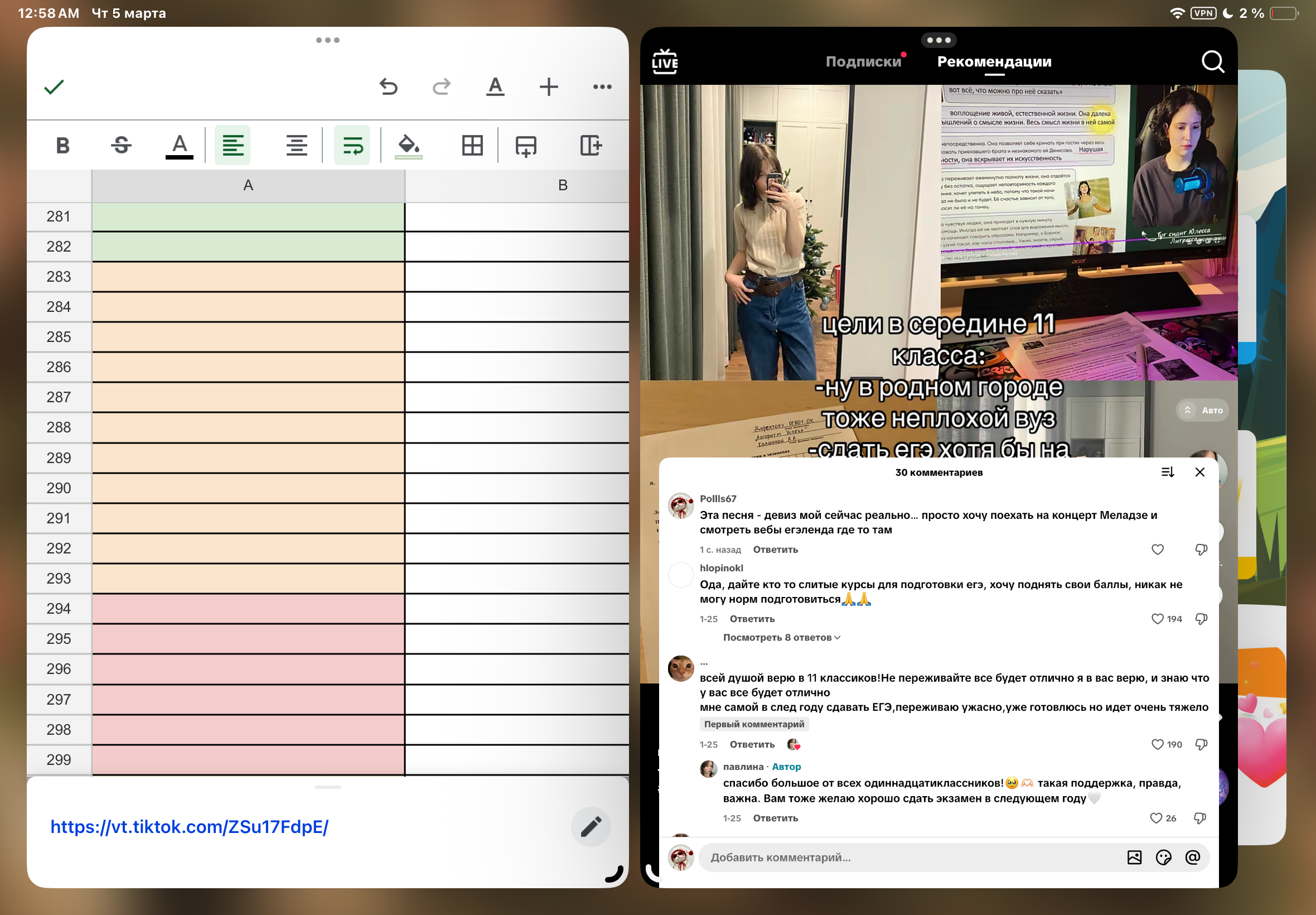The width and height of the screenshot is (1316, 915).
Task: Open the vt.tiktok.com link in the cell editor
Action: [190, 827]
